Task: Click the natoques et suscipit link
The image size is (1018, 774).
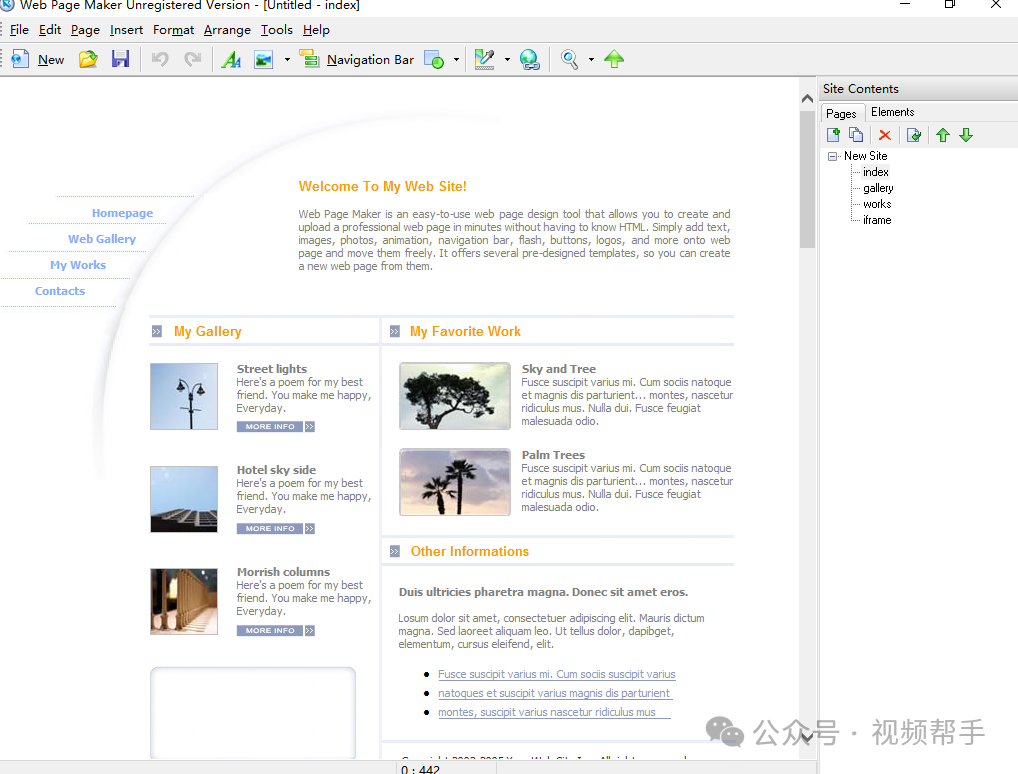Action: click(554, 693)
